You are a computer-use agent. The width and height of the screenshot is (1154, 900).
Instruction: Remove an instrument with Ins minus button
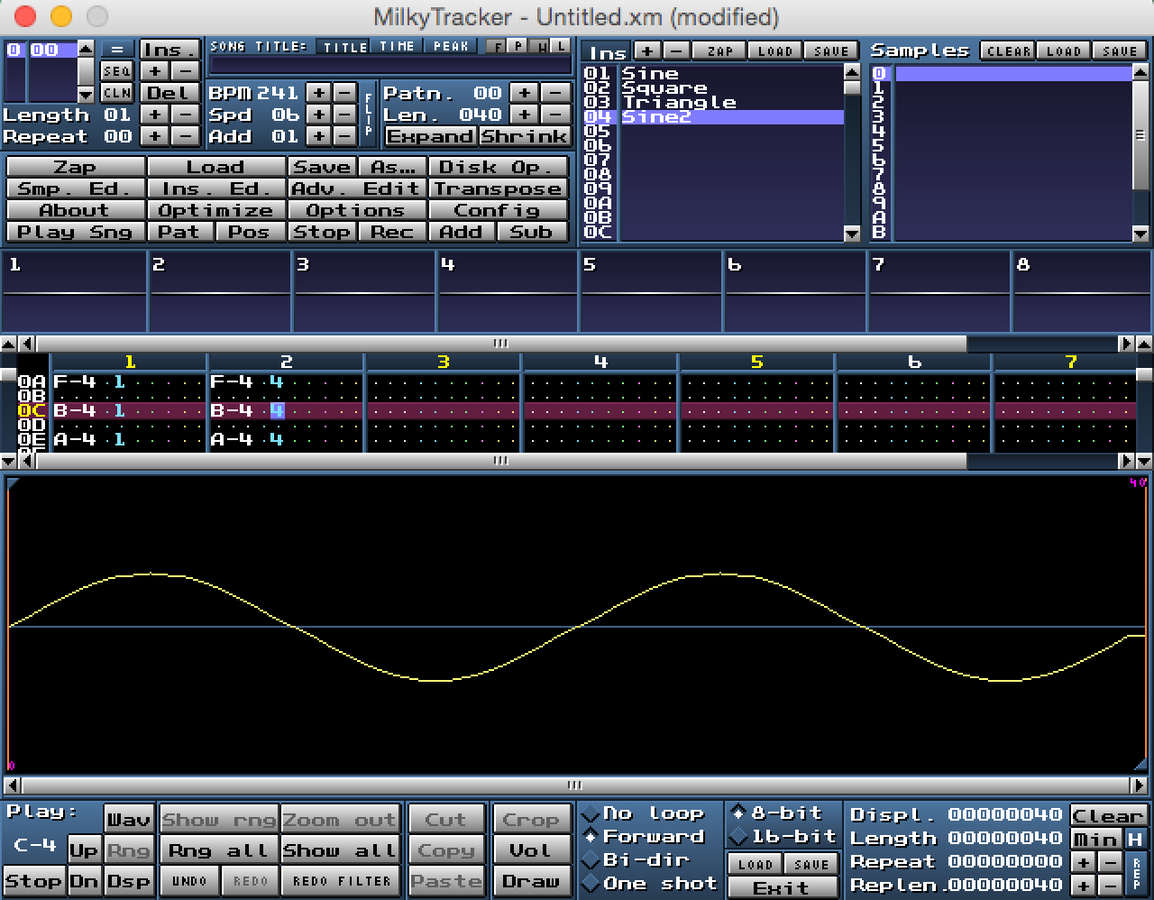coord(675,51)
